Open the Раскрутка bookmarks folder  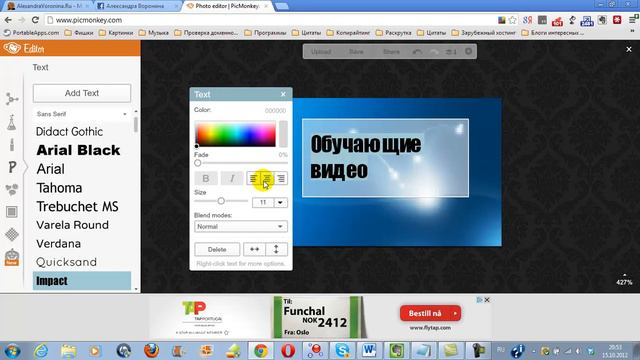tap(393, 33)
